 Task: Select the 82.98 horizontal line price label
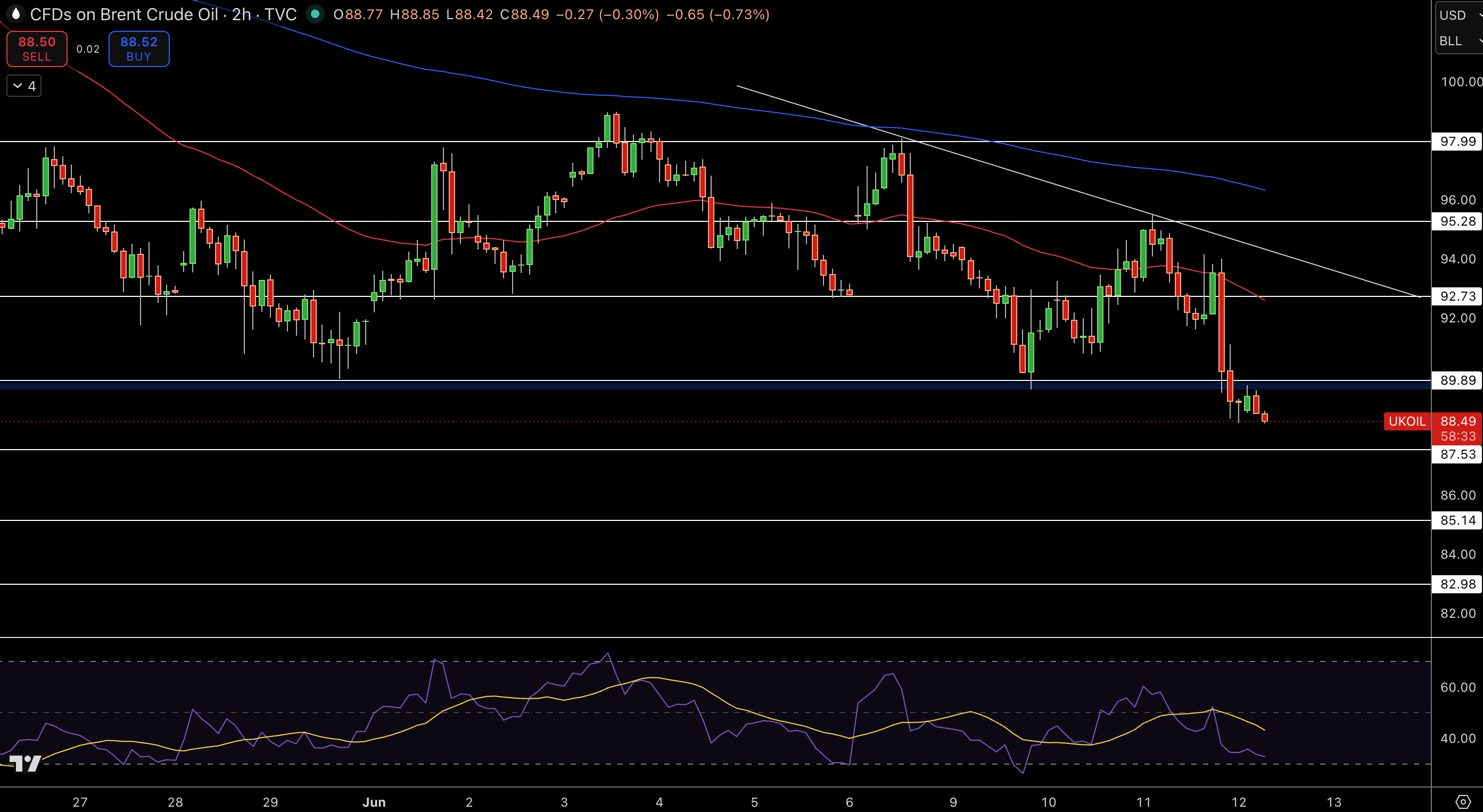[x=1457, y=584]
